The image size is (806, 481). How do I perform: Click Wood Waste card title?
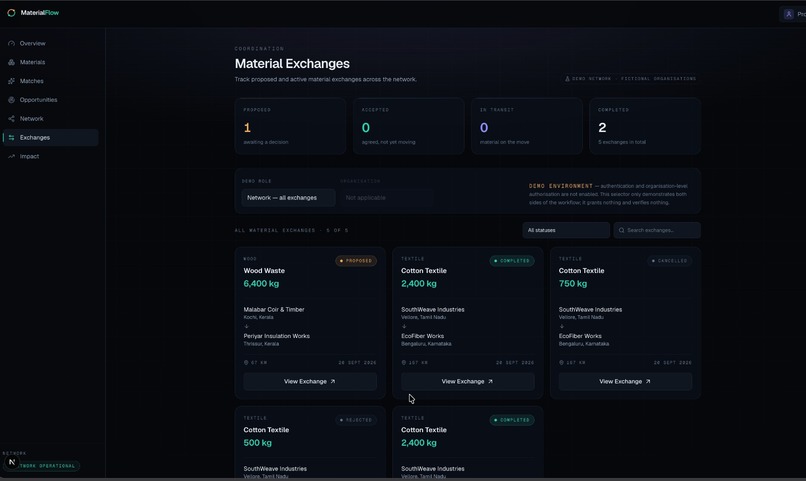(264, 271)
